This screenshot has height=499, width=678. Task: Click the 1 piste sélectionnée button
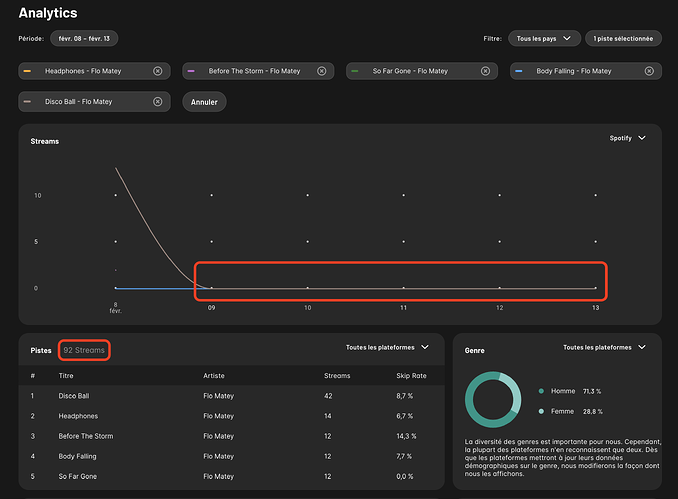tap(623, 39)
